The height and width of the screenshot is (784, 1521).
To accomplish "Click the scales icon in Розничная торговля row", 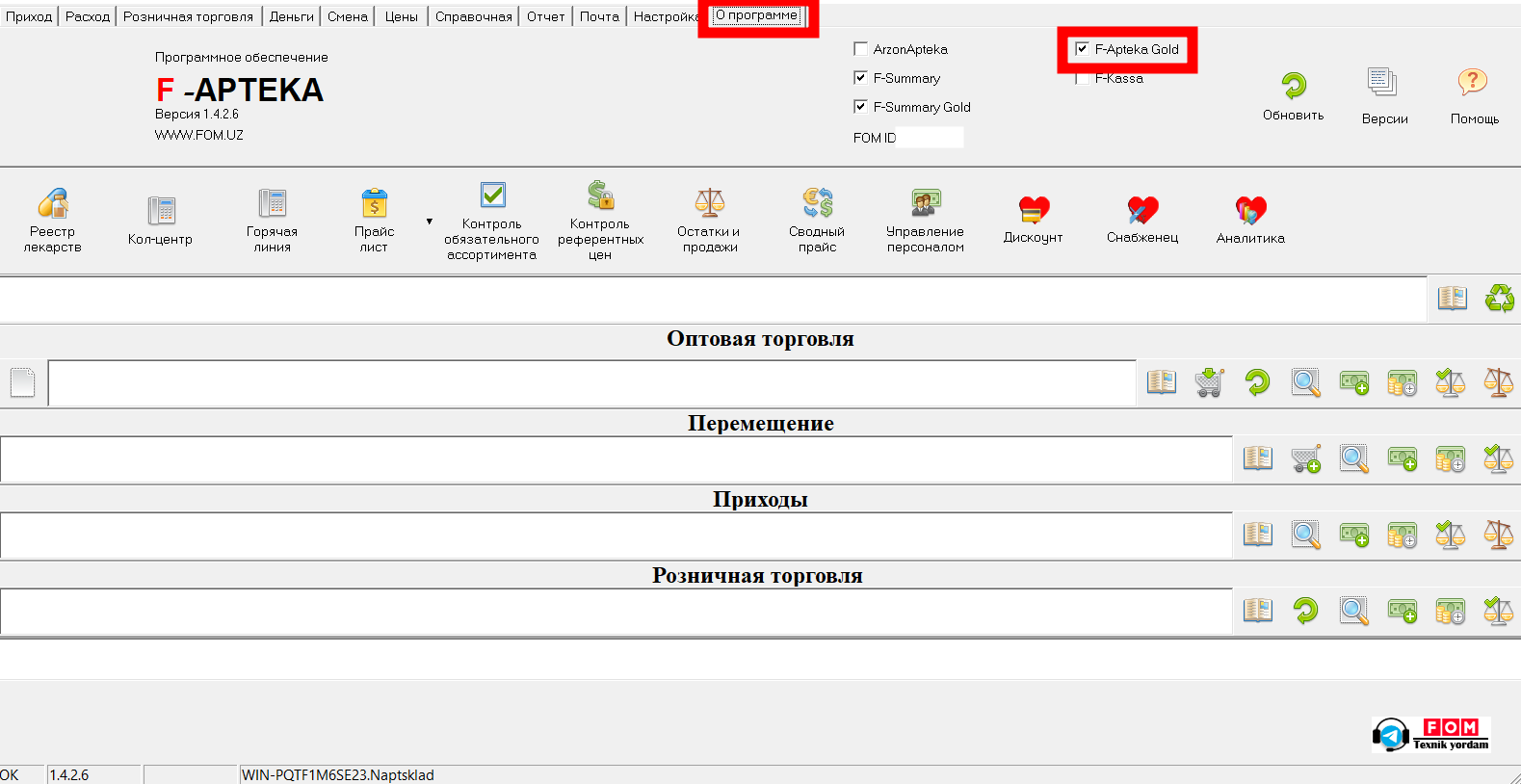I will (1499, 611).
